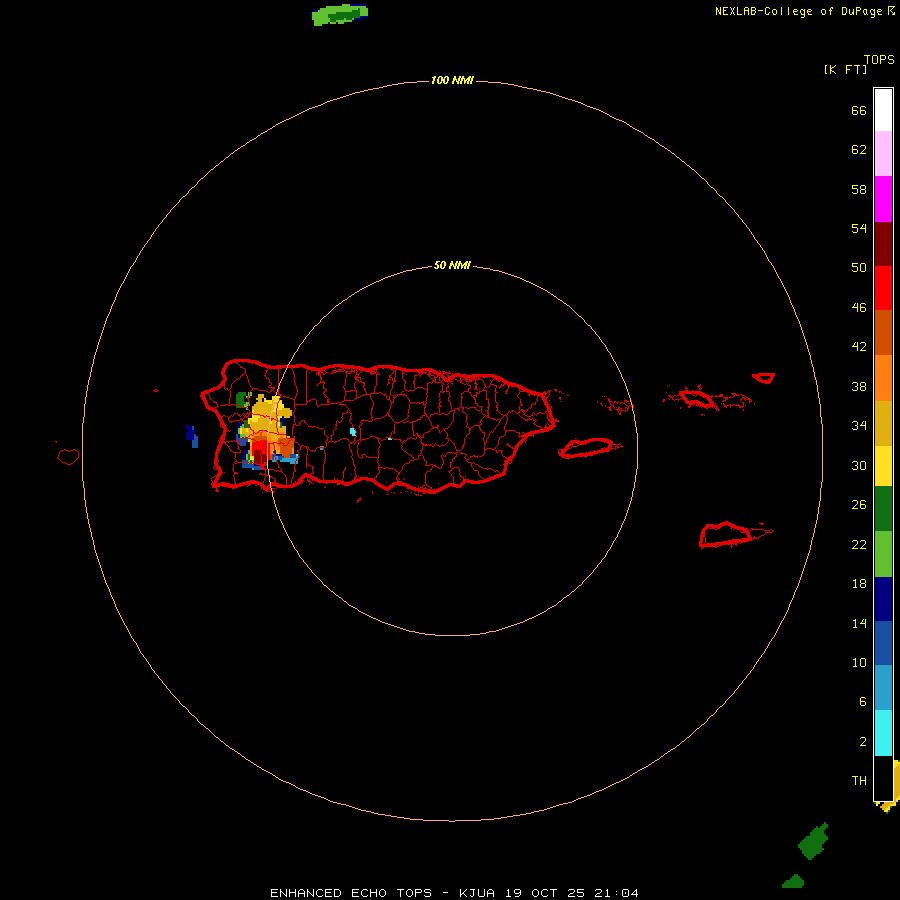Click legend value 42
The width and height of the screenshot is (900, 900).
(x=859, y=346)
